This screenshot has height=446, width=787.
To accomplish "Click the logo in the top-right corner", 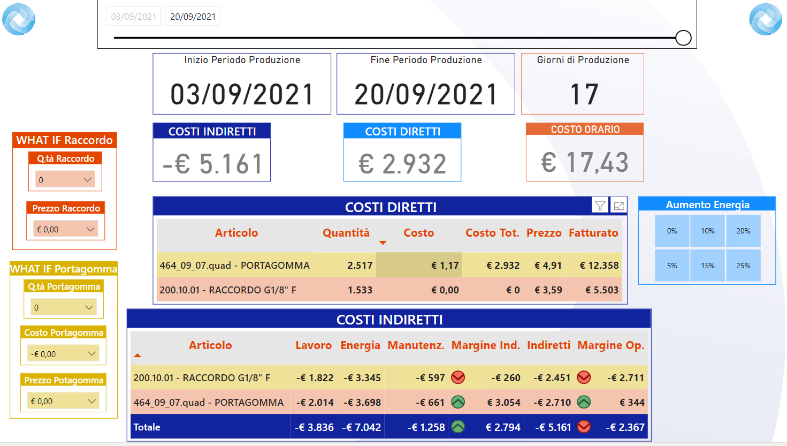I will coord(767,19).
